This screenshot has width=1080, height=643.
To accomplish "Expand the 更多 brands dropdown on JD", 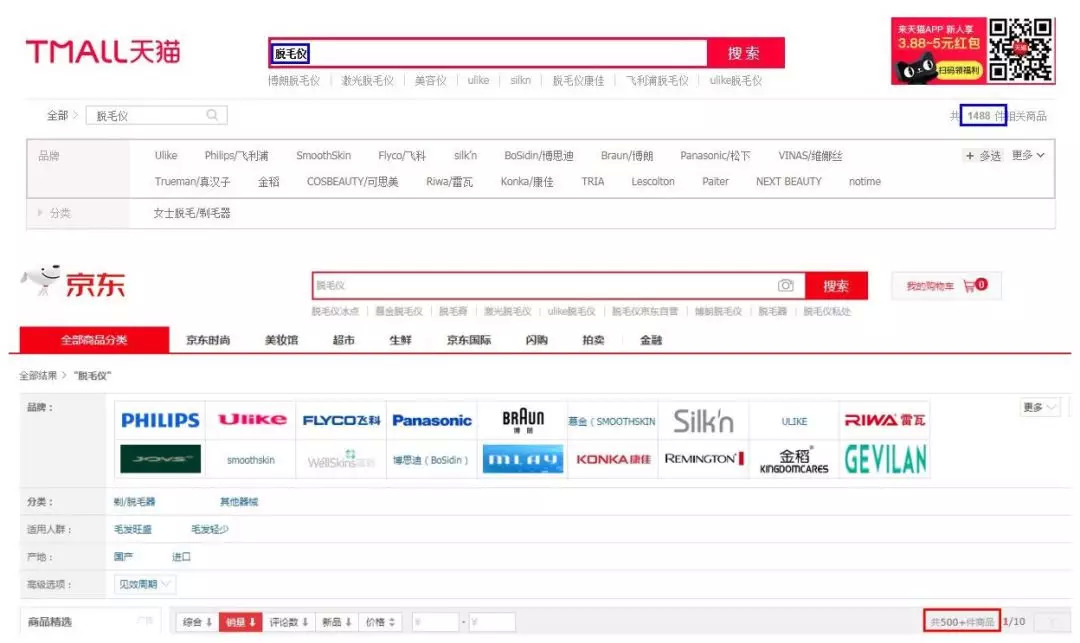I will (x=1039, y=408).
